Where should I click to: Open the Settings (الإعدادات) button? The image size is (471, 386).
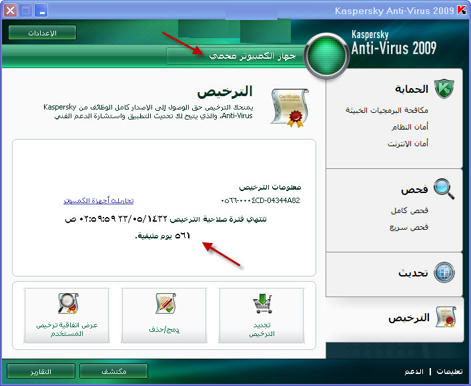(x=42, y=33)
